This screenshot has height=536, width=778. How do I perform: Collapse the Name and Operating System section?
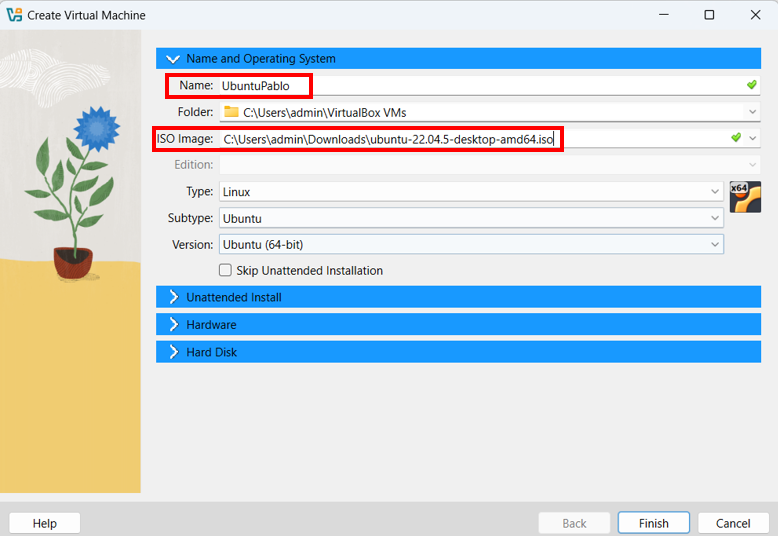[173, 59]
